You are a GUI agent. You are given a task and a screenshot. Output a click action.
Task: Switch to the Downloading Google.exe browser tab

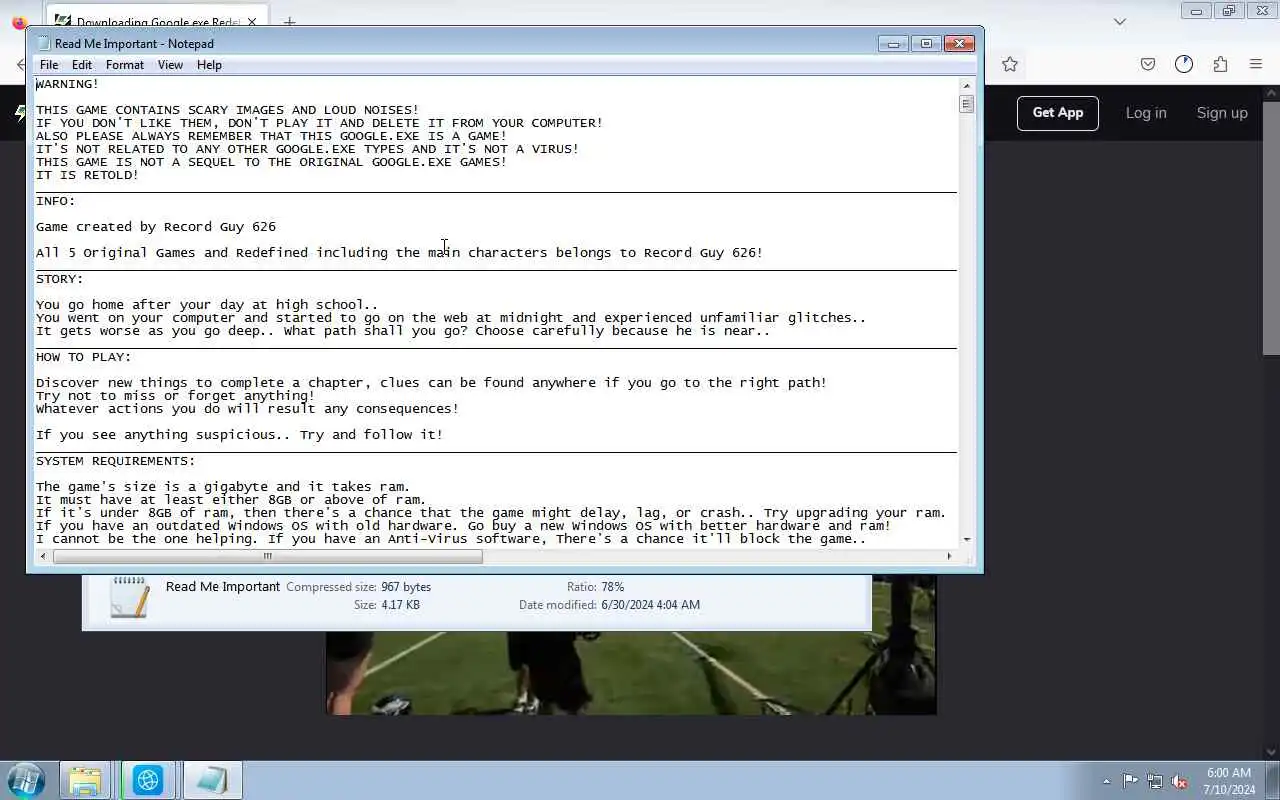pos(155,21)
